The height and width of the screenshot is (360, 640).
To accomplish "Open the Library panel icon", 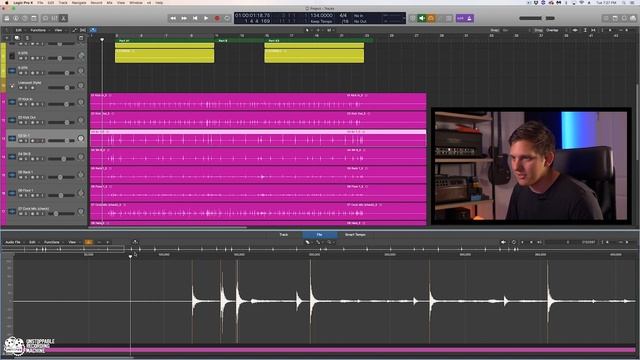I will pyautogui.click(x=7, y=18).
